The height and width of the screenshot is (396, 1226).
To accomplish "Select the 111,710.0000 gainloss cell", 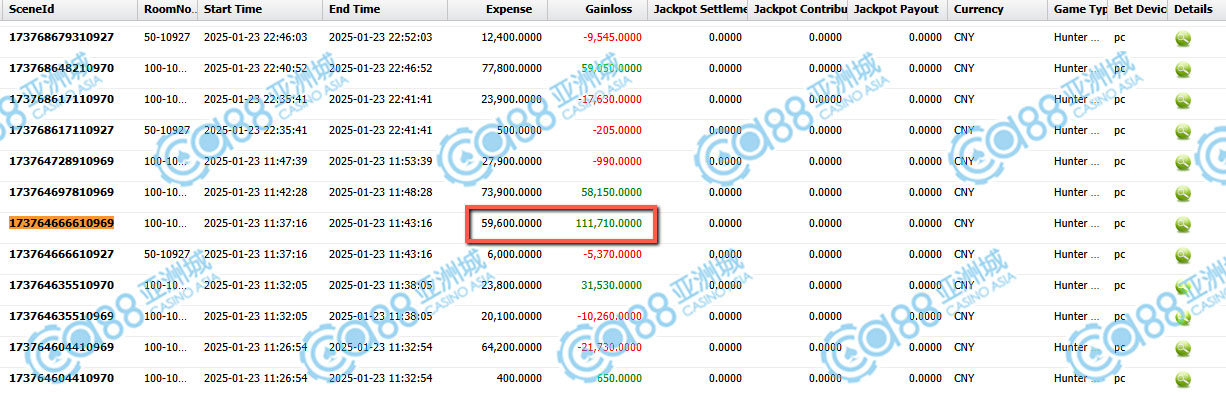I will (609, 223).
